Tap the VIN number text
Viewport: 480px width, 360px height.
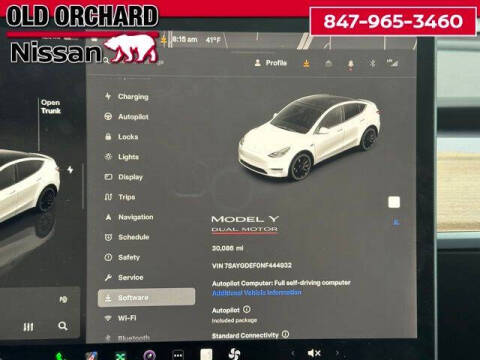pos(252,265)
